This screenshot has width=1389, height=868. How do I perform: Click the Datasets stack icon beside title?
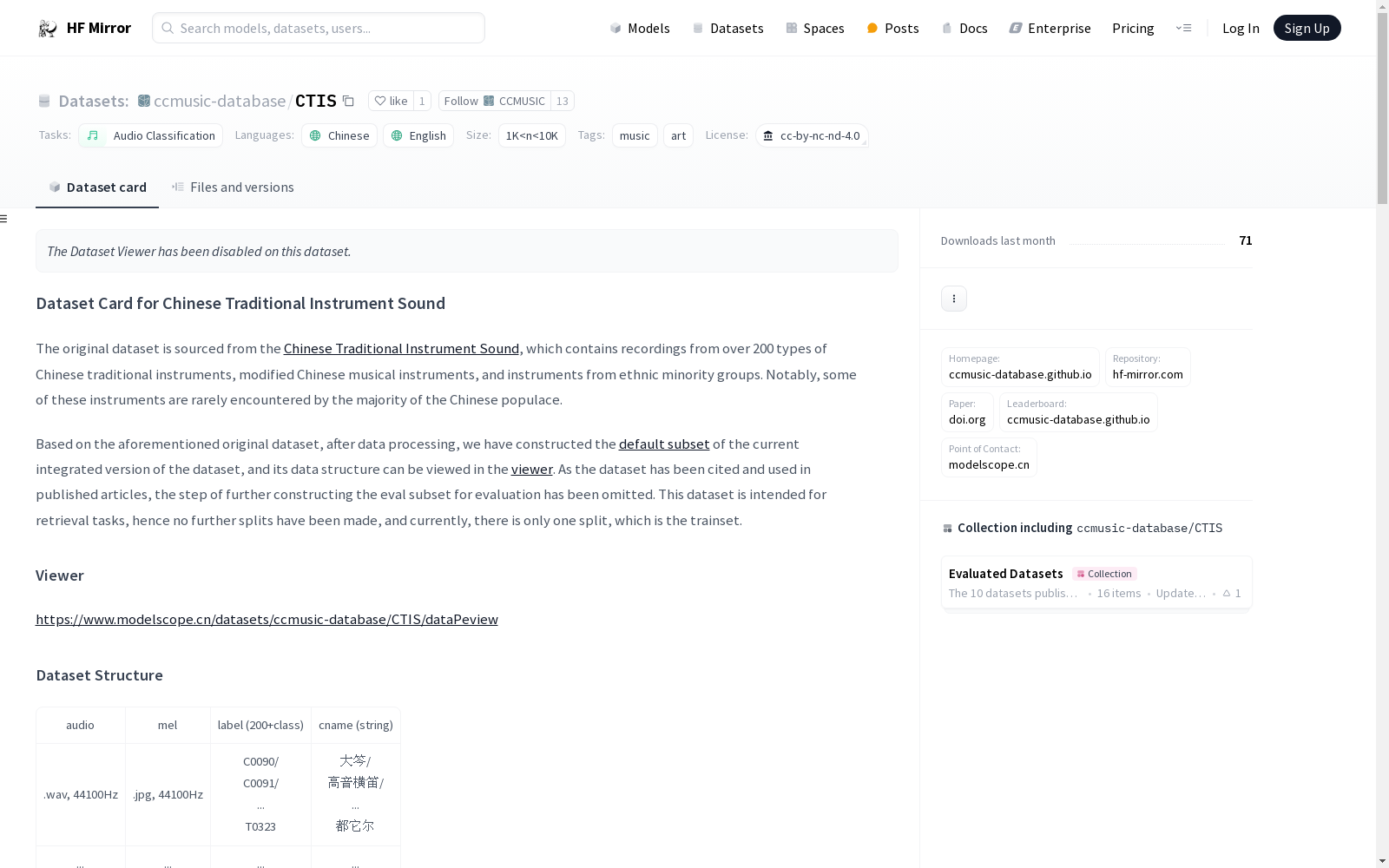coord(44,101)
